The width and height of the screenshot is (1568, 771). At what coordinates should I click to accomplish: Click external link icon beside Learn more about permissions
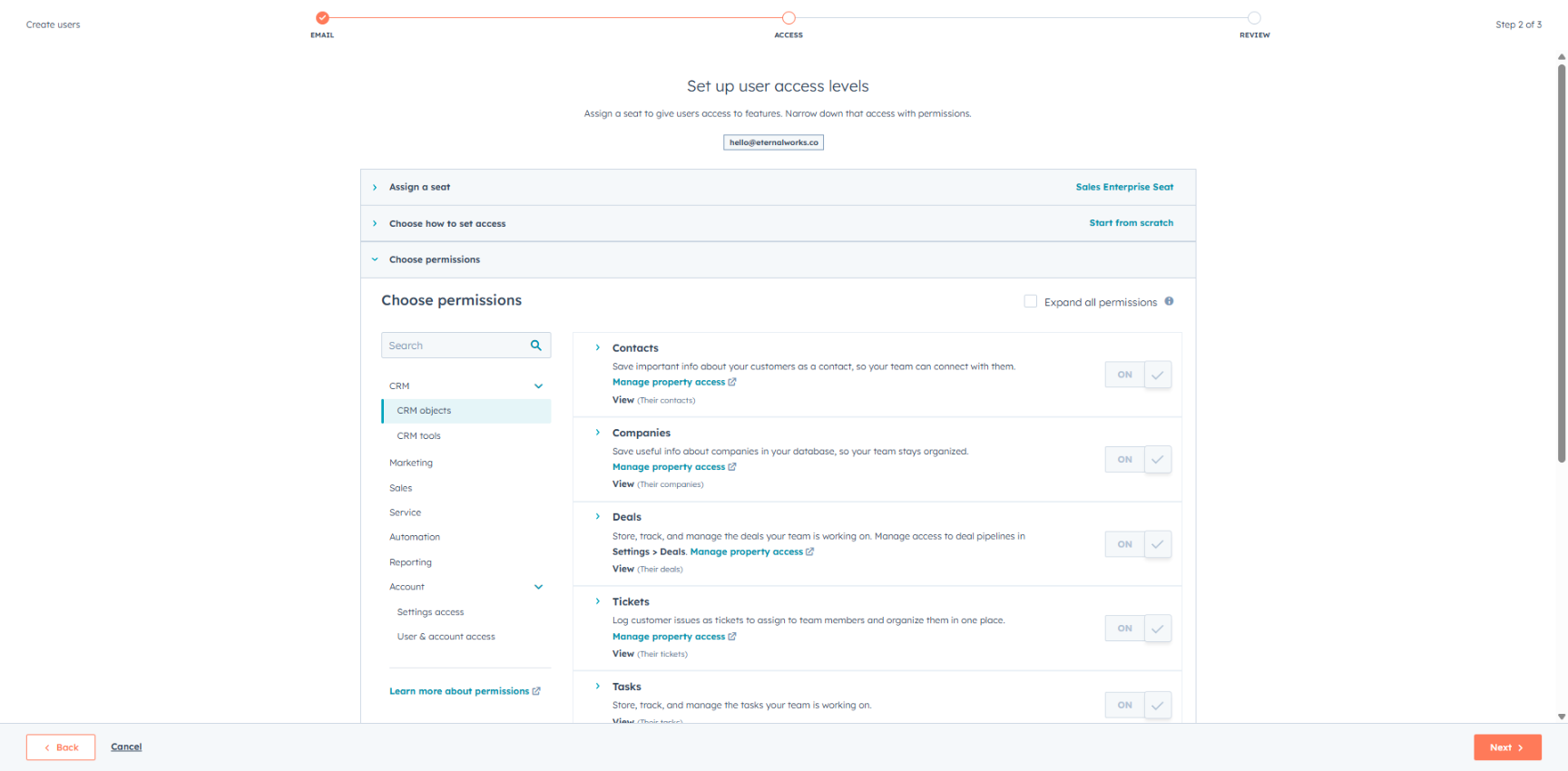(x=536, y=691)
